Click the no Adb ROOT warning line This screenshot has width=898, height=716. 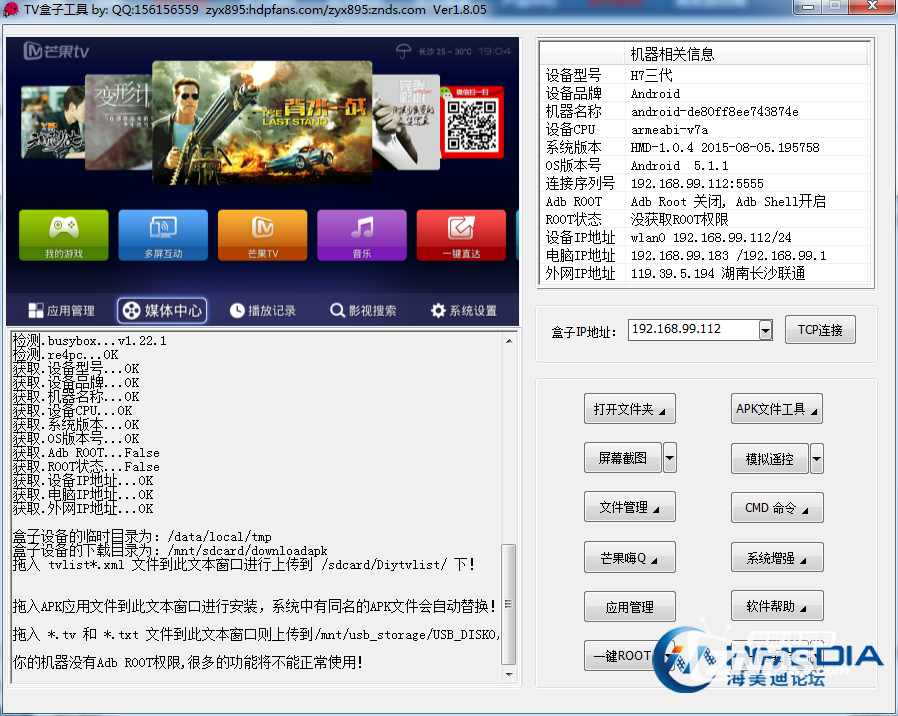click(188, 663)
